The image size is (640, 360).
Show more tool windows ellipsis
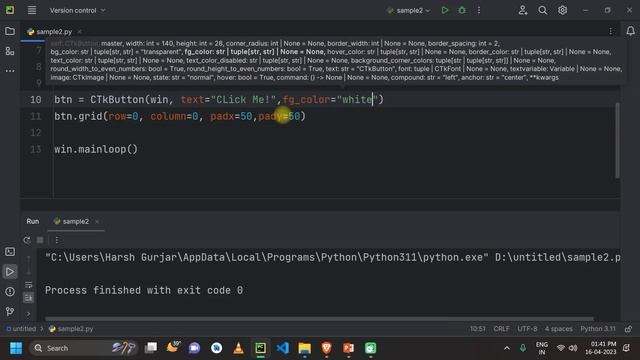tap(10, 71)
